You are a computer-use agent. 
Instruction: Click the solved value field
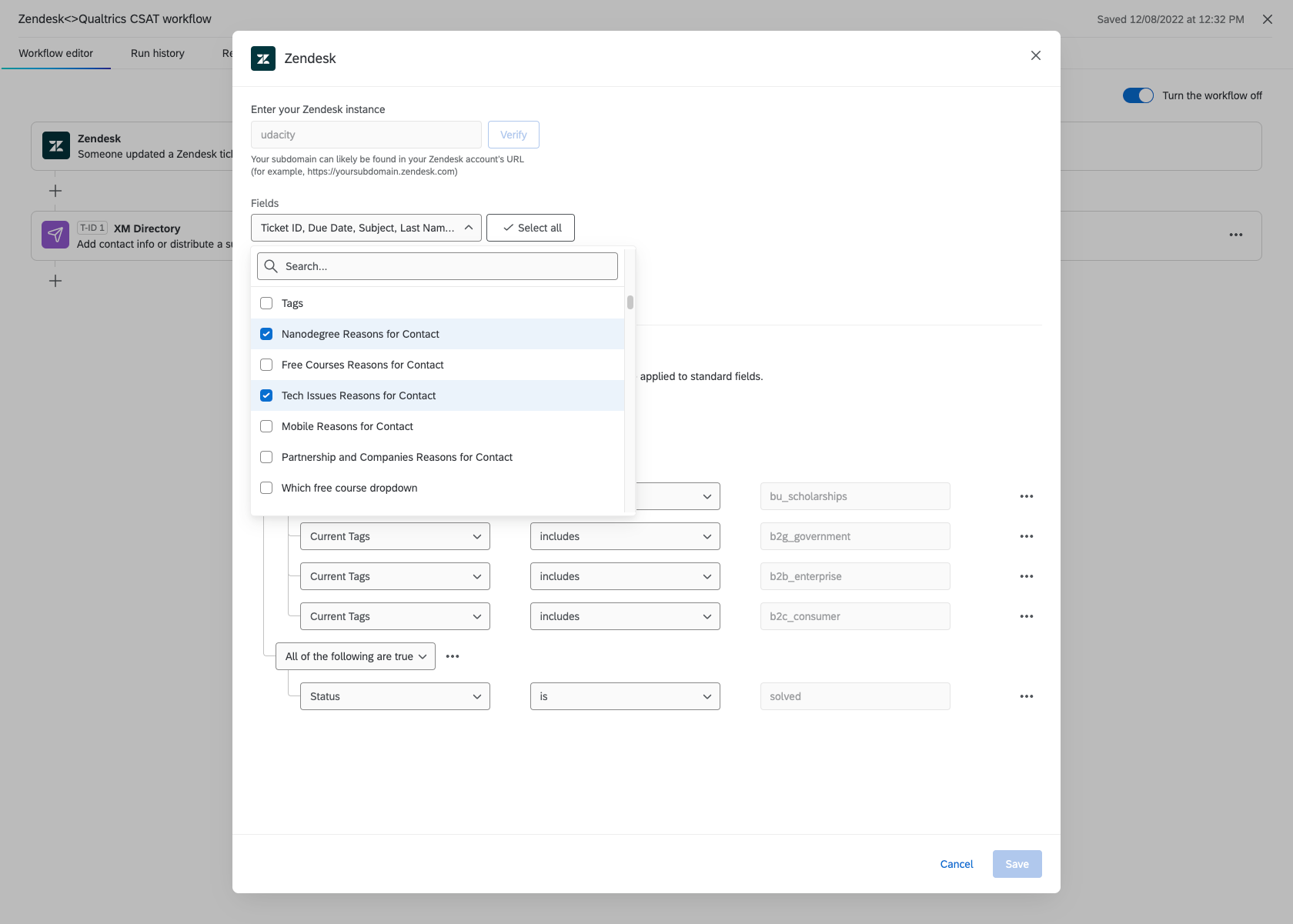tap(855, 696)
